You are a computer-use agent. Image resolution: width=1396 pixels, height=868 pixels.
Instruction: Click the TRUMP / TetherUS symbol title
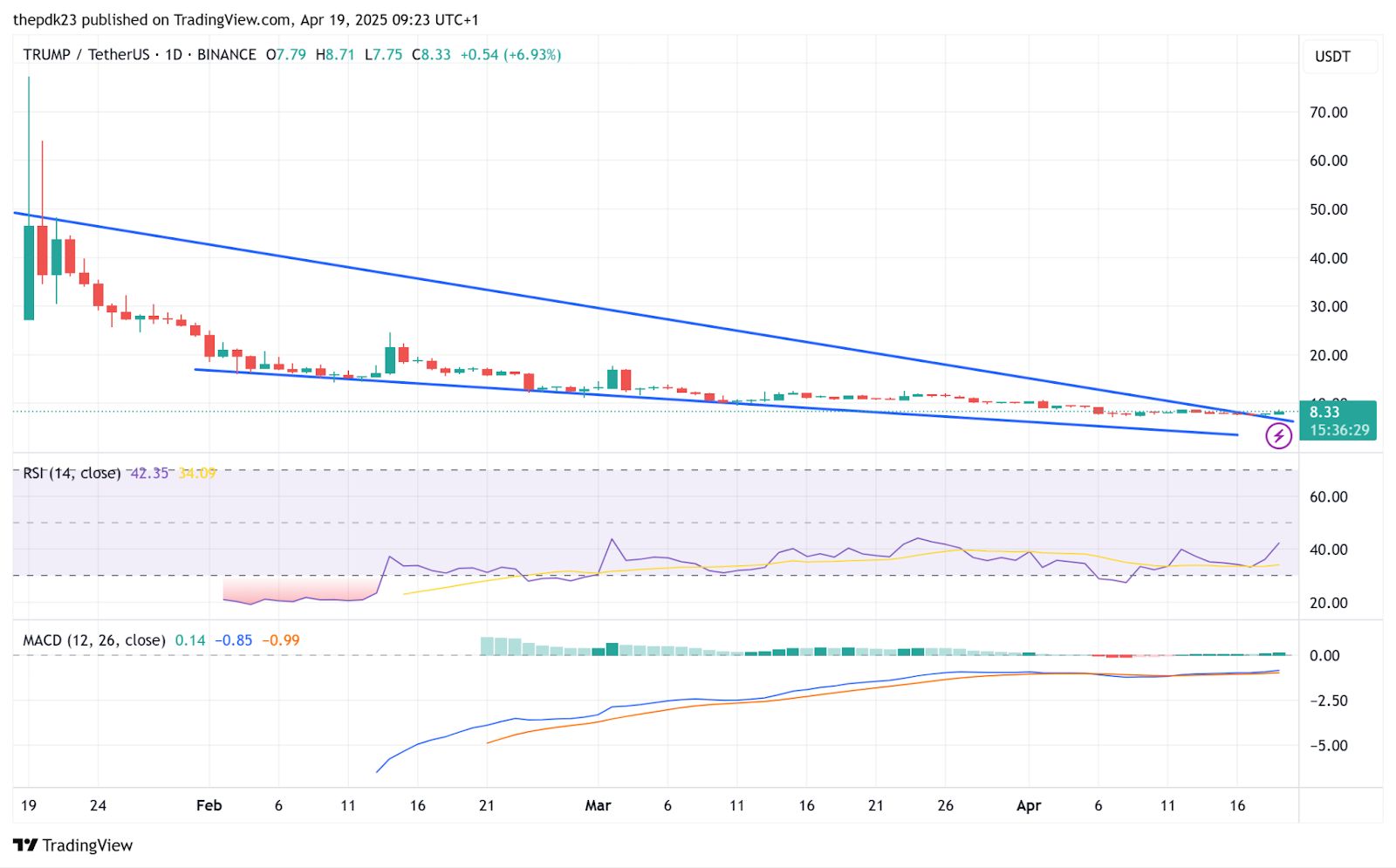(x=86, y=54)
